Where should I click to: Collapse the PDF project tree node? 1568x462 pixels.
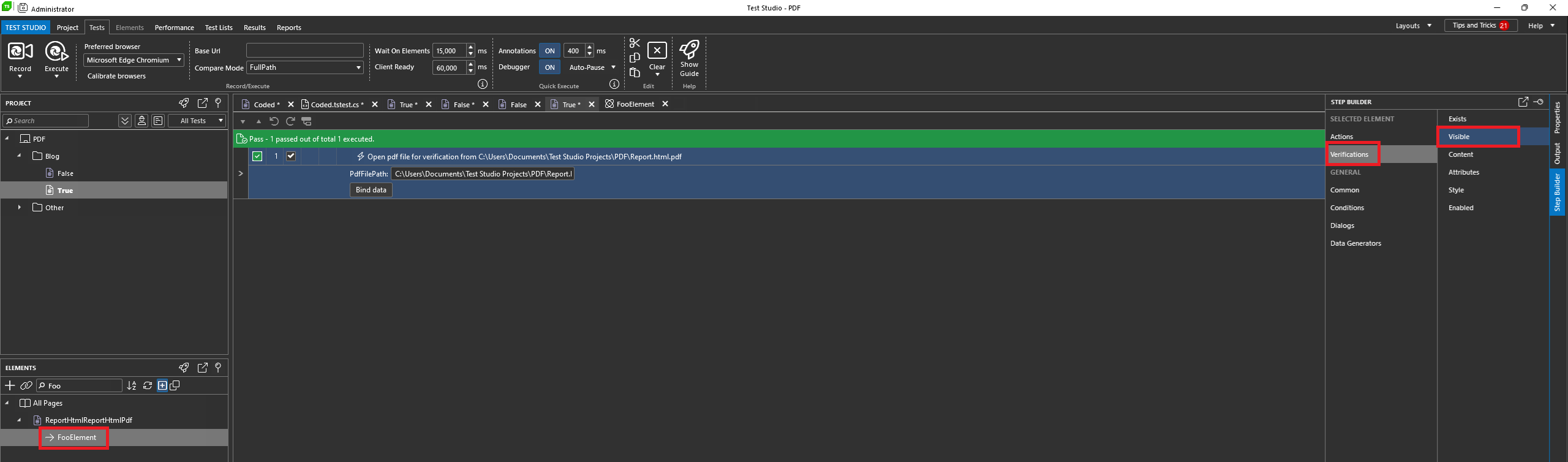point(7,138)
